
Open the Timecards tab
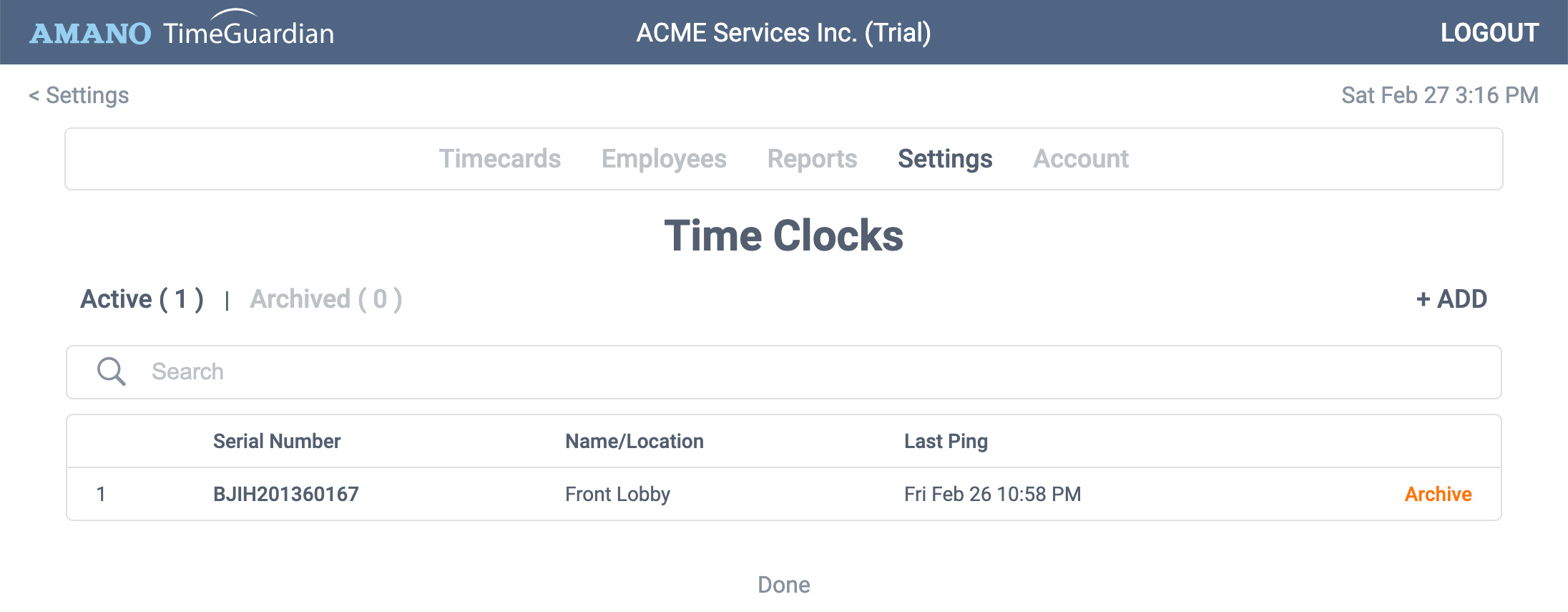click(500, 158)
